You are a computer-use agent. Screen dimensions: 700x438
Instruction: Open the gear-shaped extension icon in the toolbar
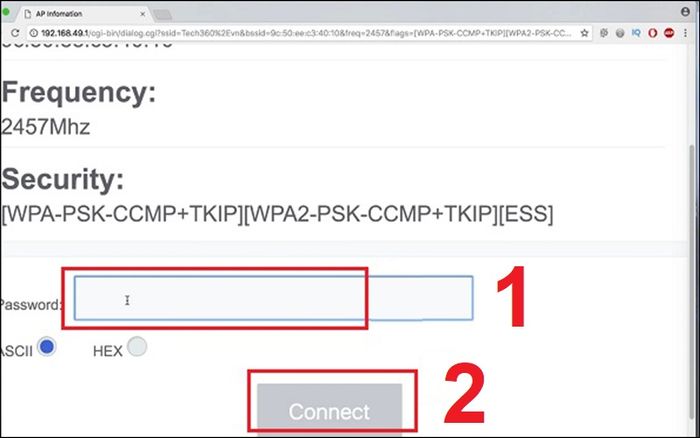coord(604,33)
